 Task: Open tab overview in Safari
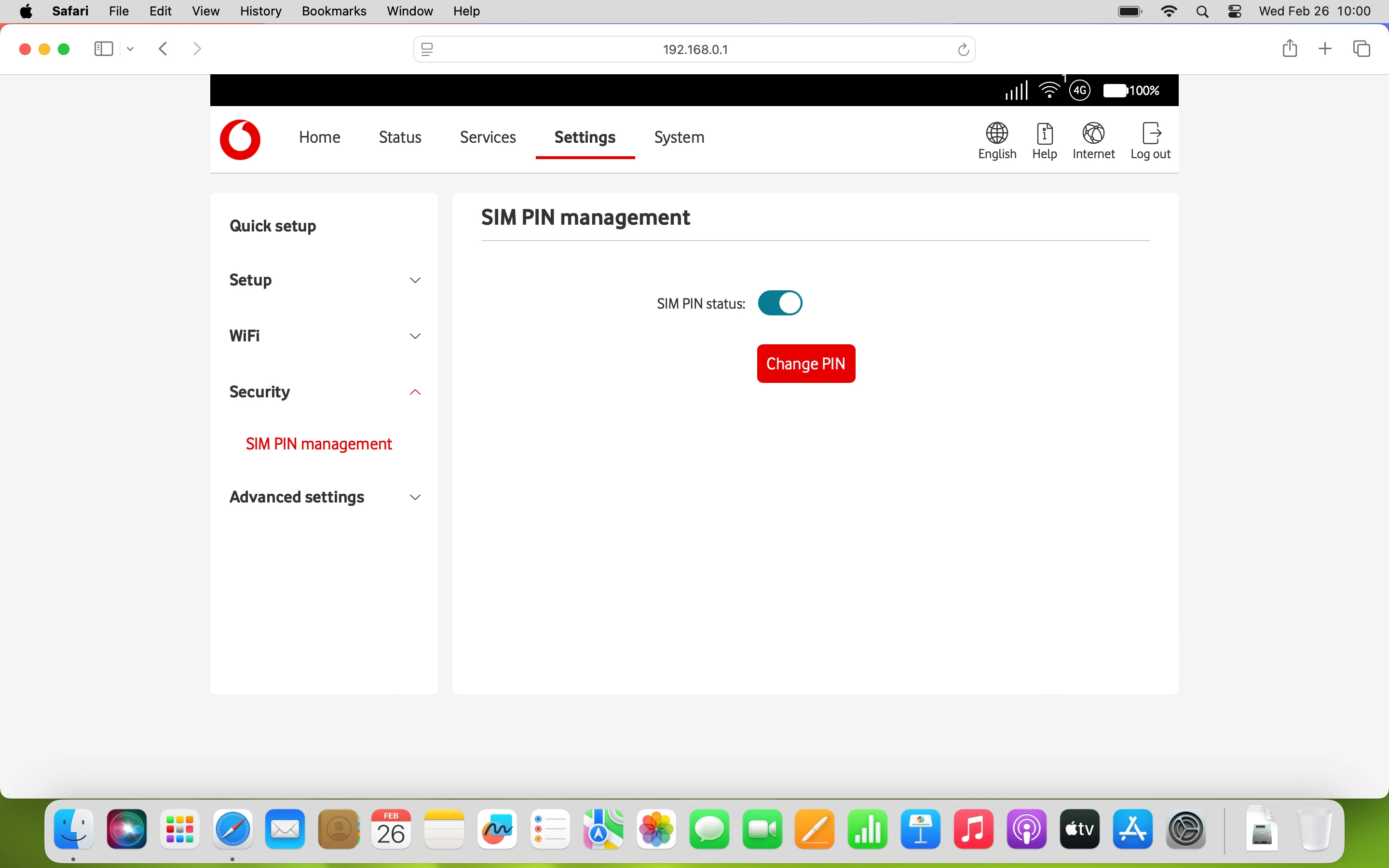(1362, 49)
